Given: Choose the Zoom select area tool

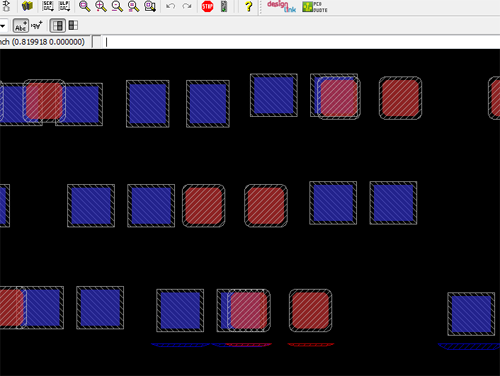Looking at the screenshot, I should [150, 6].
